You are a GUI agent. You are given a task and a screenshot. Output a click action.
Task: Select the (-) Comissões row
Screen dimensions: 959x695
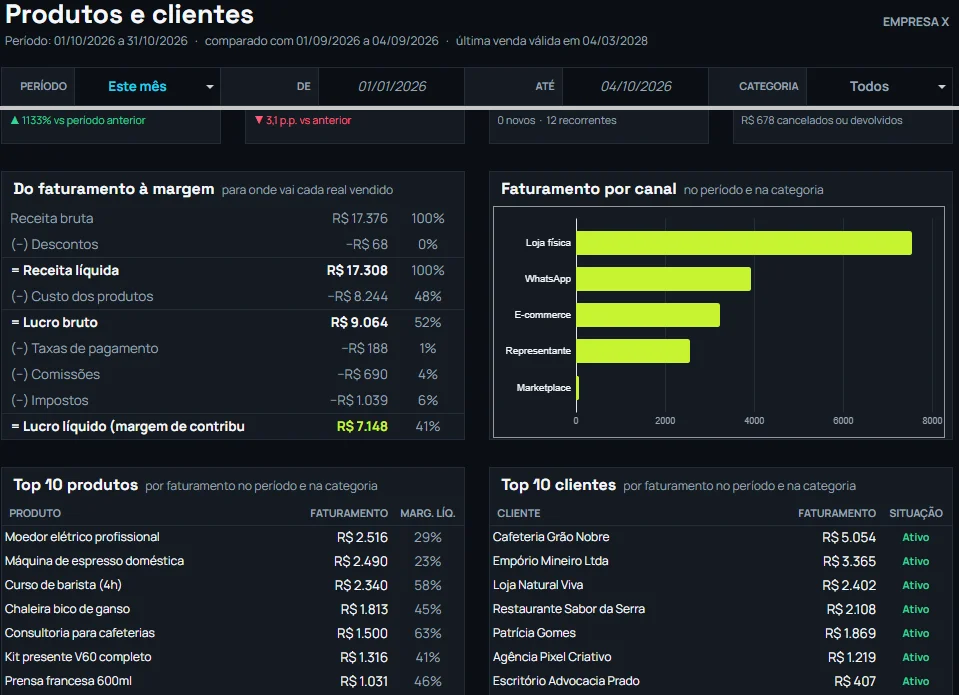(x=232, y=374)
